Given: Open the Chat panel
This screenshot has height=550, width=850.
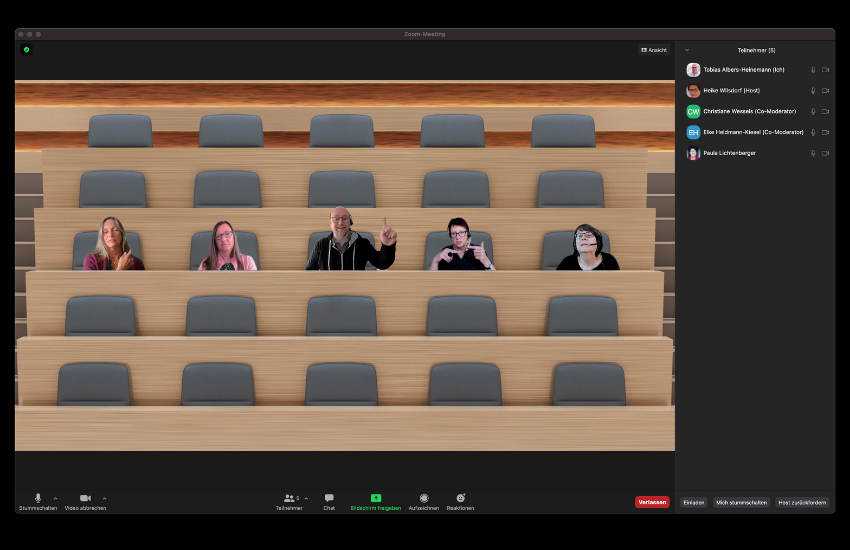Looking at the screenshot, I should coord(329,502).
